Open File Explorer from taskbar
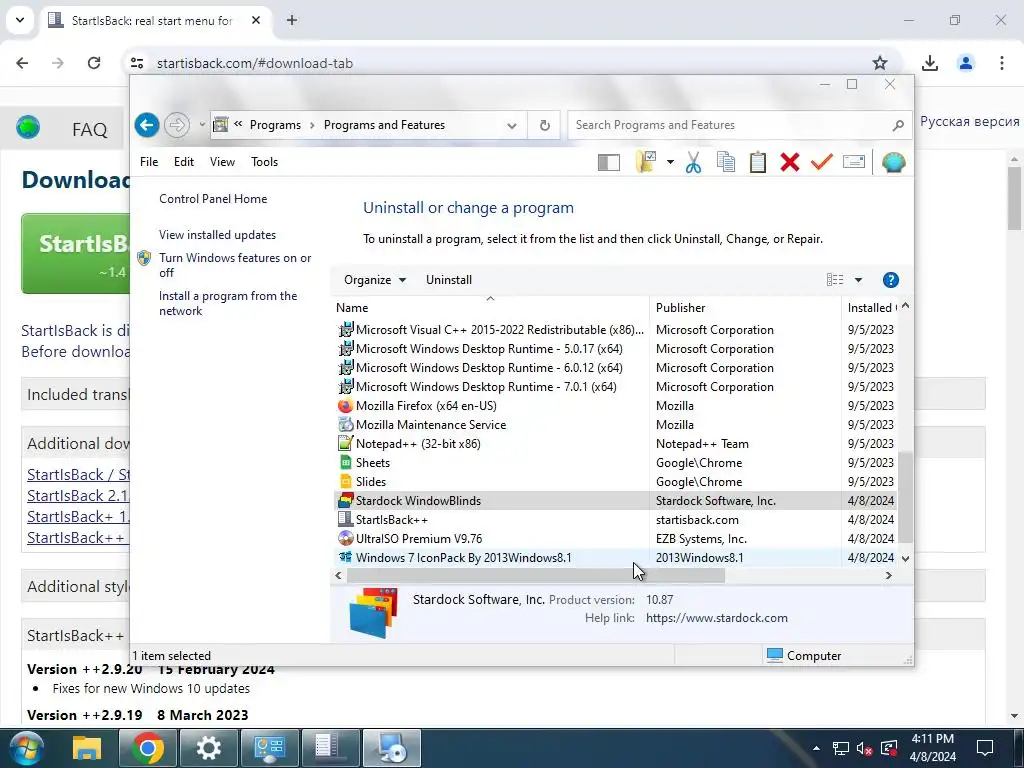The height and width of the screenshot is (768, 1024). [86, 748]
